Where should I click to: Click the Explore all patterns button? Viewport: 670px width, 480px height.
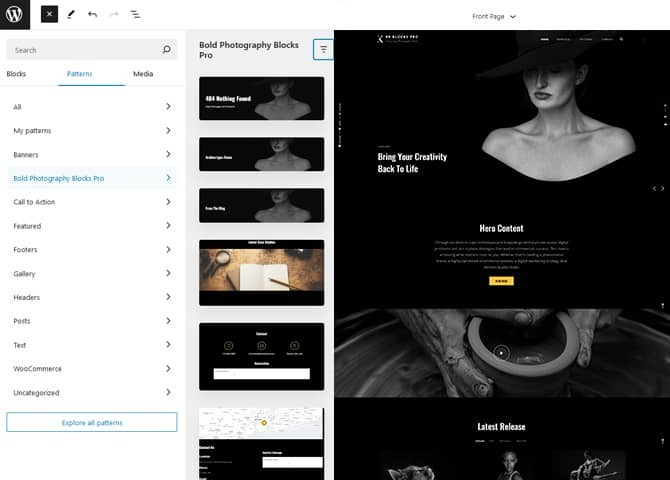pyautogui.click(x=91, y=423)
